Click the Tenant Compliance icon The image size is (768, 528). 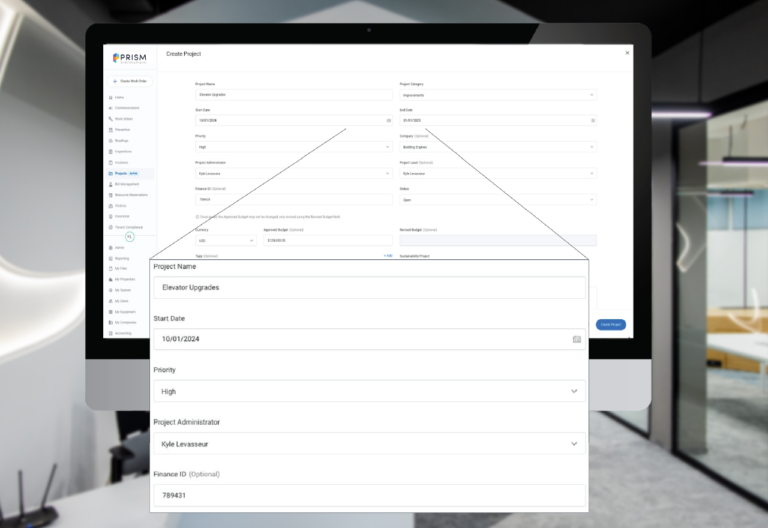(110, 227)
